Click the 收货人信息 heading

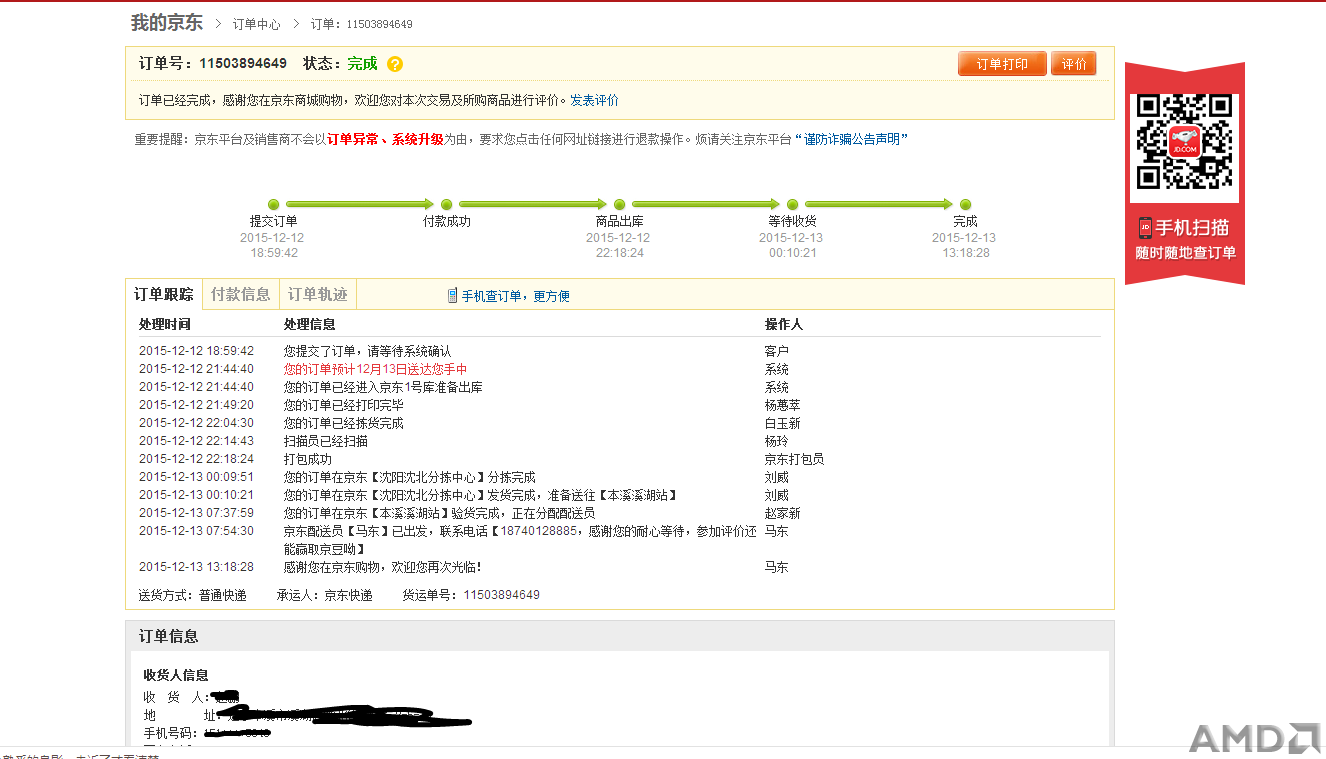(x=176, y=675)
